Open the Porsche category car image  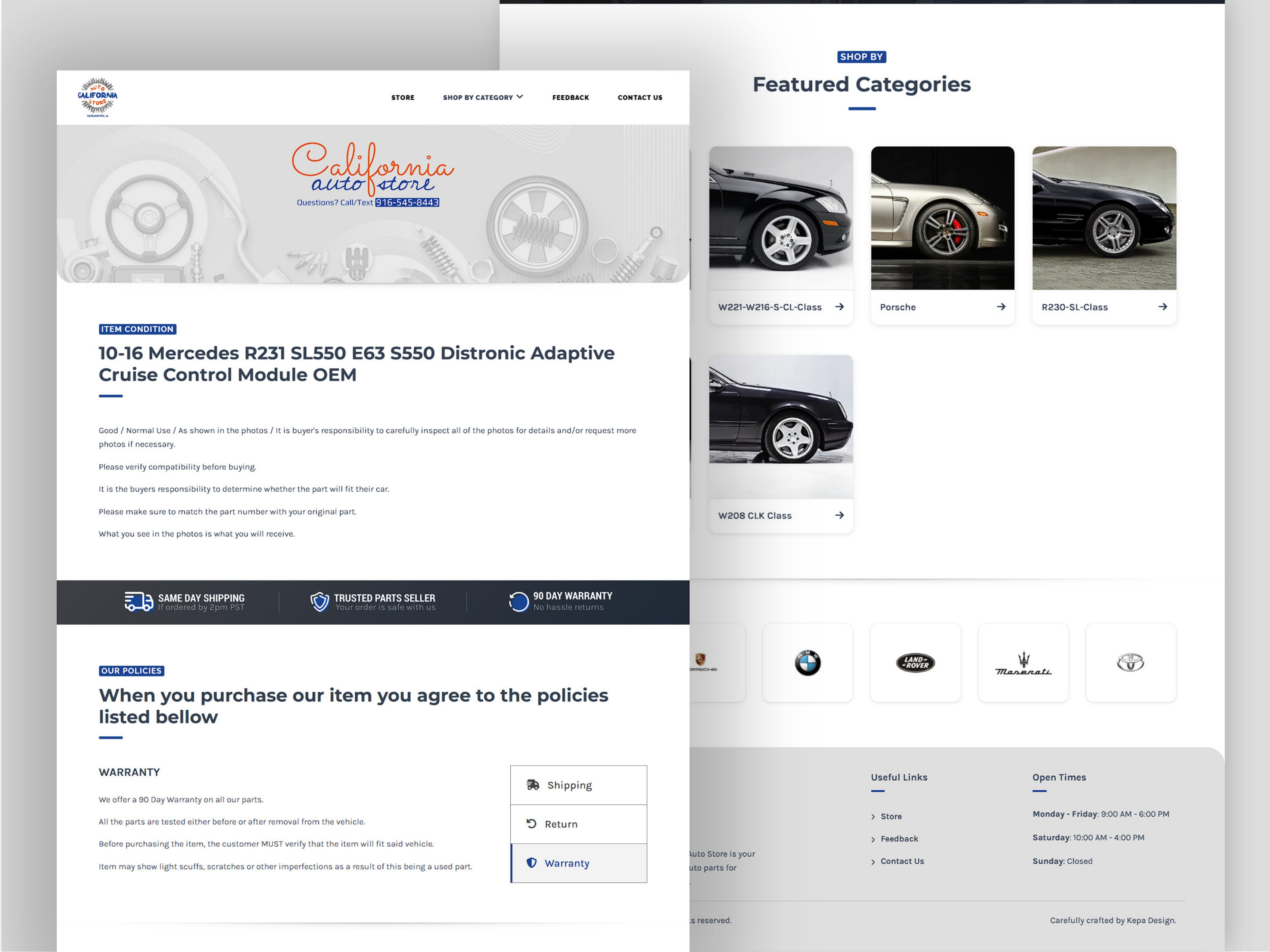coord(942,218)
